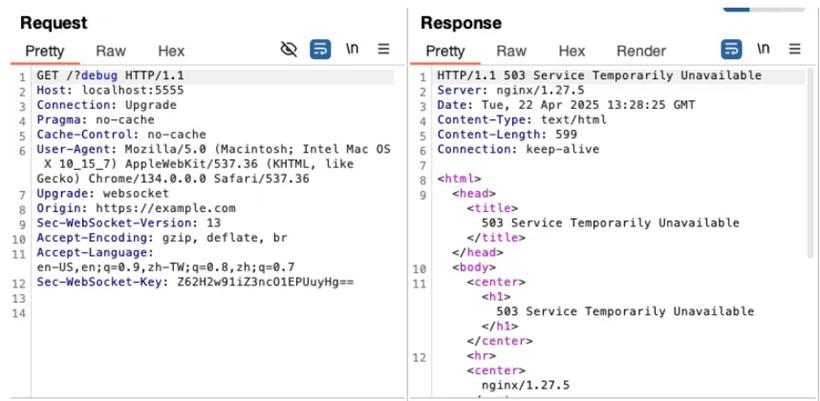Click the opening <title> tag in Response

pyautogui.click(x=492, y=208)
